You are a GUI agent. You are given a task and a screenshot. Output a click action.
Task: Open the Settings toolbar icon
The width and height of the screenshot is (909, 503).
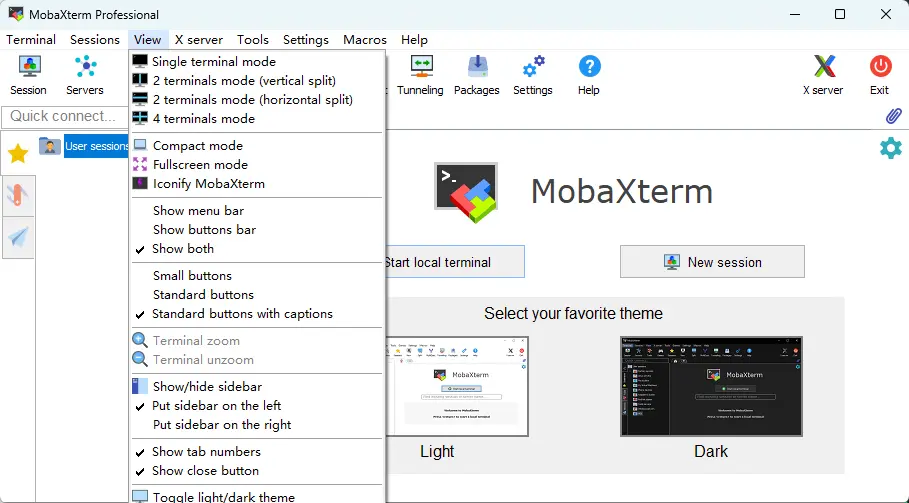[x=533, y=75]
